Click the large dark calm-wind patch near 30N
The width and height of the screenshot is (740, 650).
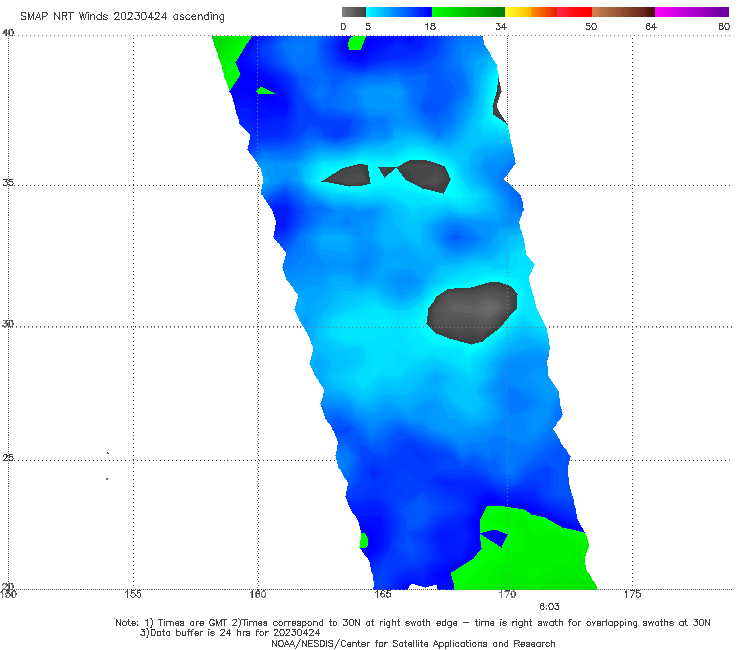tap(472, 312)
